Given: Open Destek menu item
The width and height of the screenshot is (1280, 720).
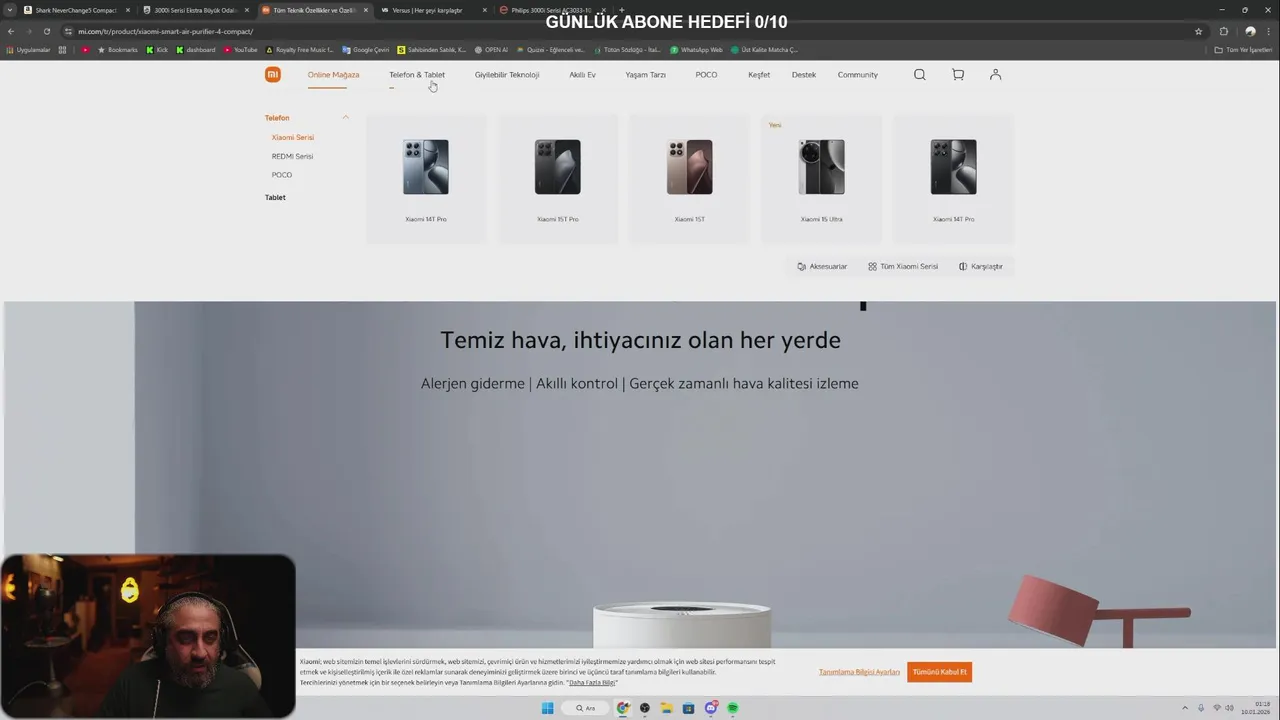Looking at the screenshot, I should point(804,75).
